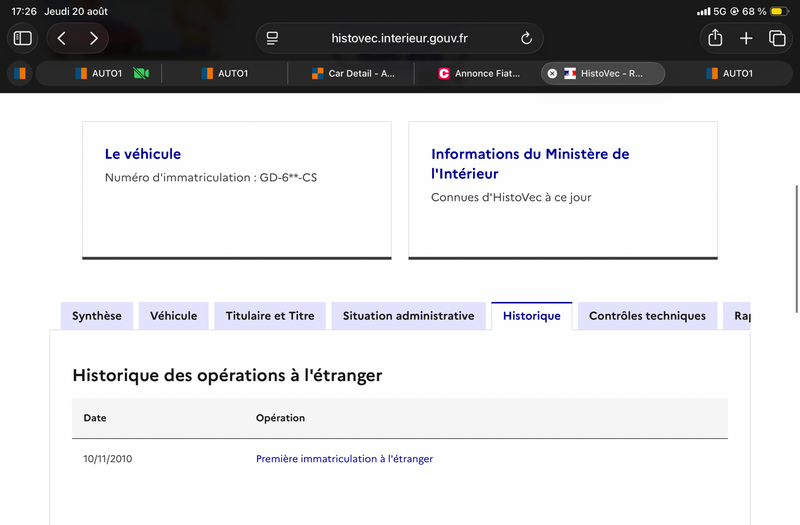
Task: Select the HistoVec browser tab
Action: click(603, 73)
